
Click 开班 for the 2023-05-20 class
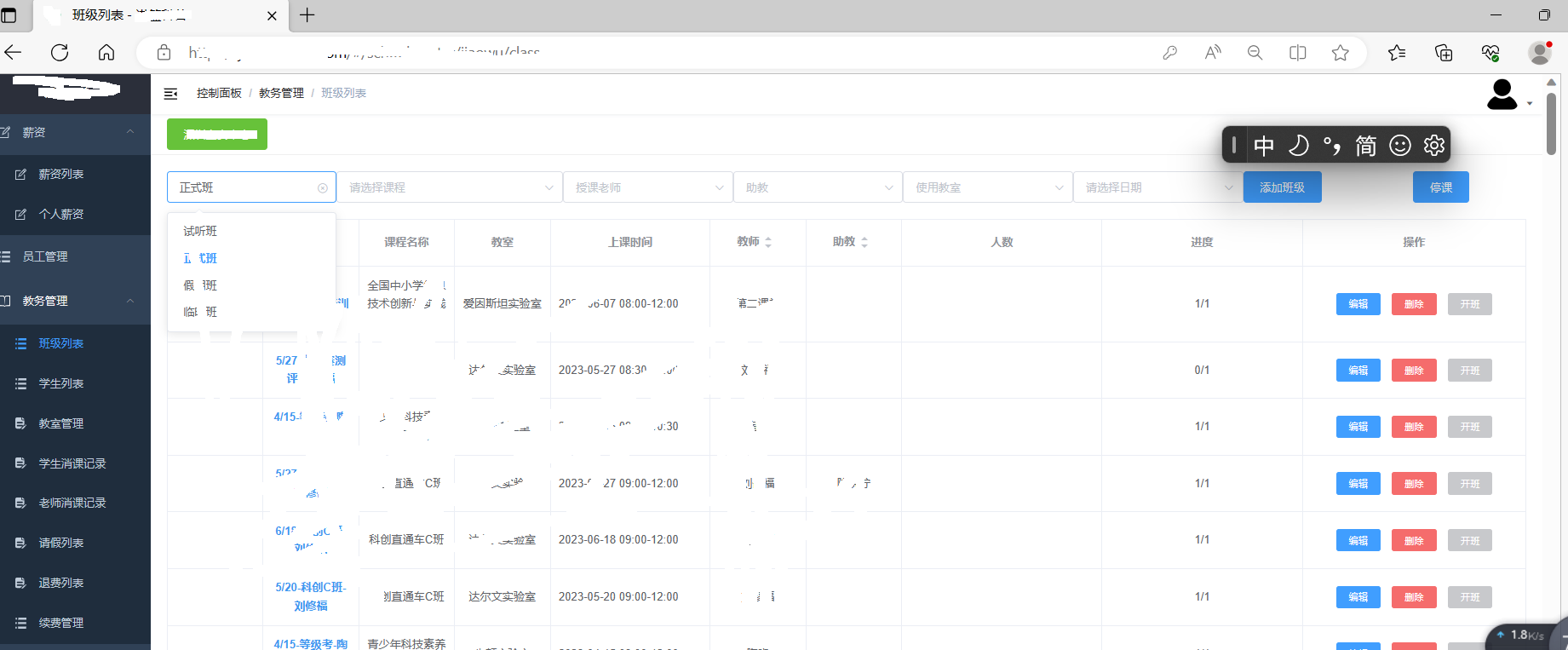point(1470,597)
